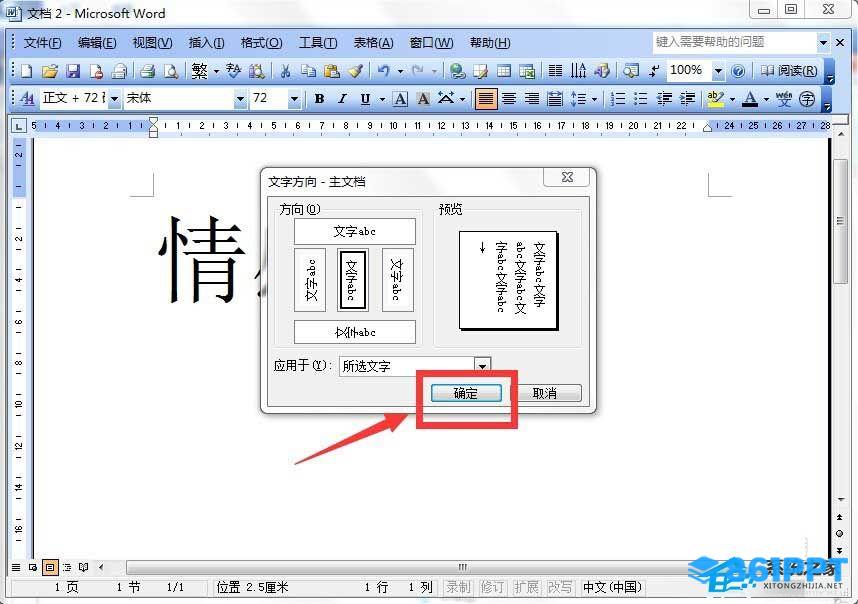
Task: Click the help search input box
Action: 734,42
